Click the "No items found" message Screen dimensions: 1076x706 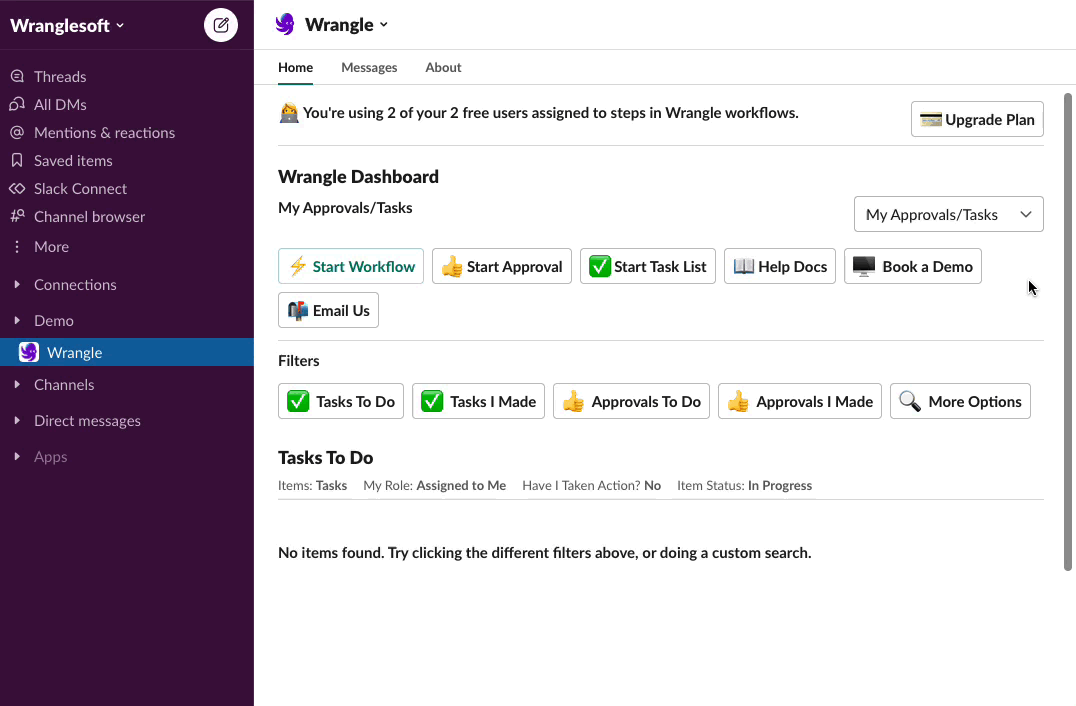[x=544, y=552]
